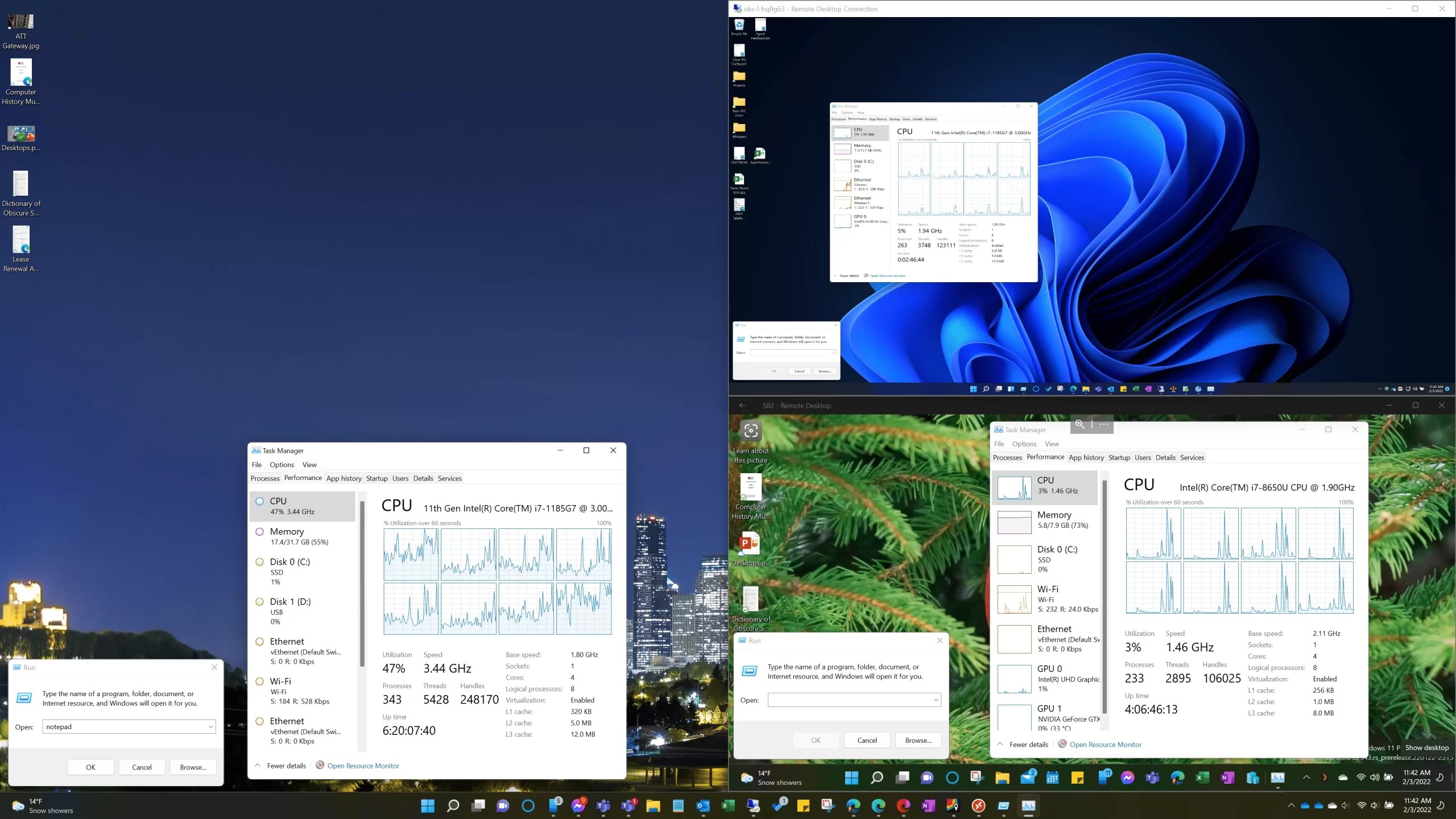
Task: Click Browse... in the SB2 Run dialog
Action: (x=918, y=740)
